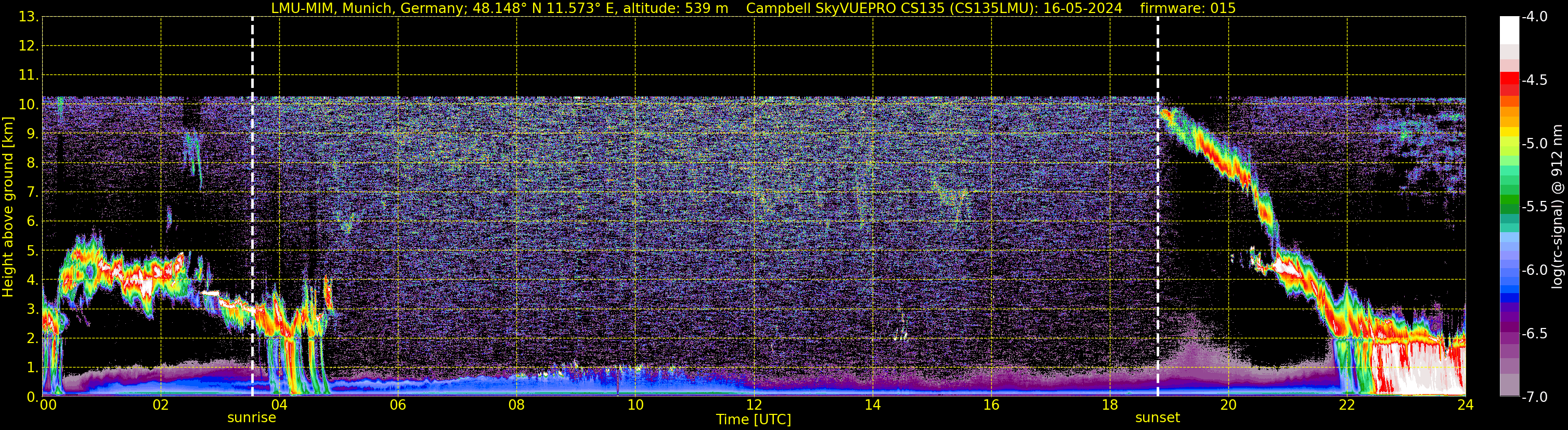Image resolution: width=1568 pixels, height=430 pixels.
Task: Click the colorbar tick label '-5.5'
Action: (x=1535, y=207)
